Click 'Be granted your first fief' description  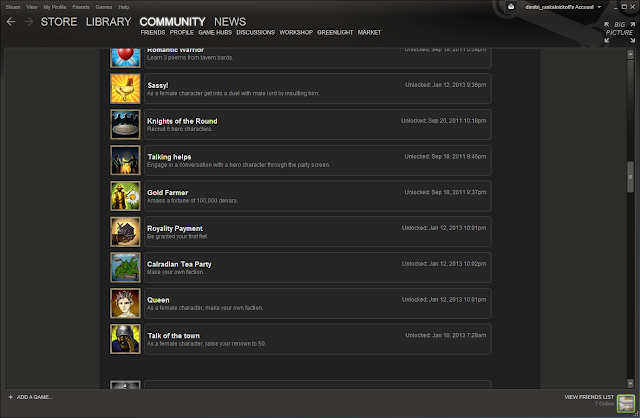tap(178, 236)
